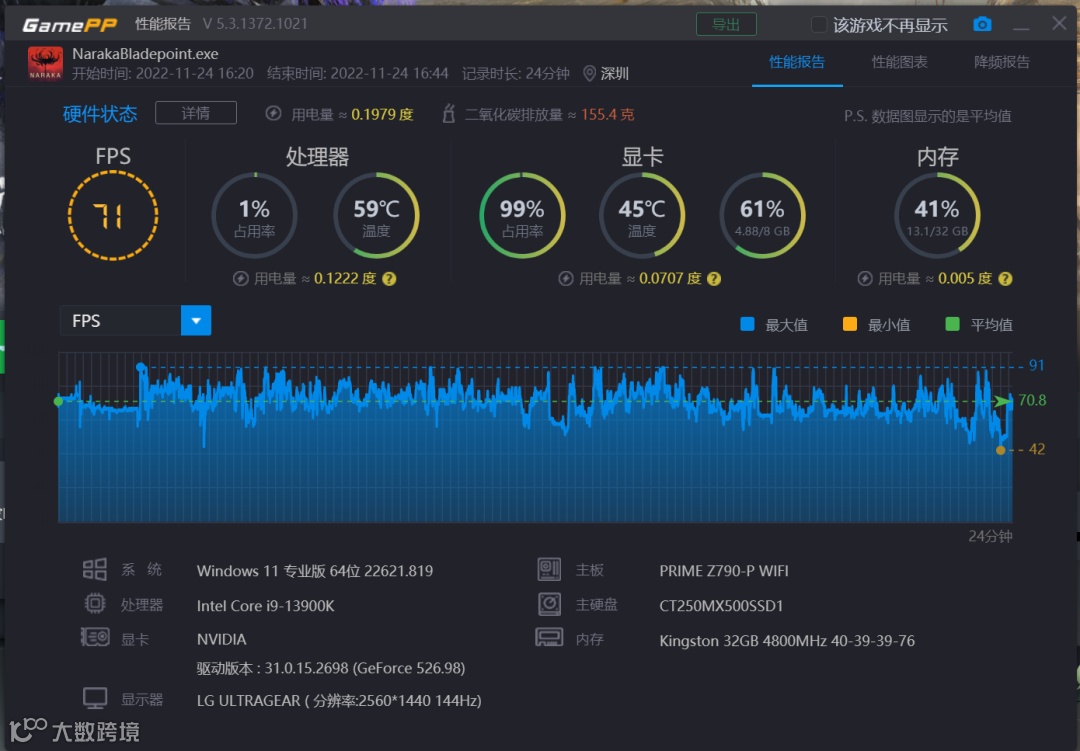The width and height of the screenshot is (1080, 751).
Task: Click the RAM module icon beside 内存
Action: [x=549, y=637]
